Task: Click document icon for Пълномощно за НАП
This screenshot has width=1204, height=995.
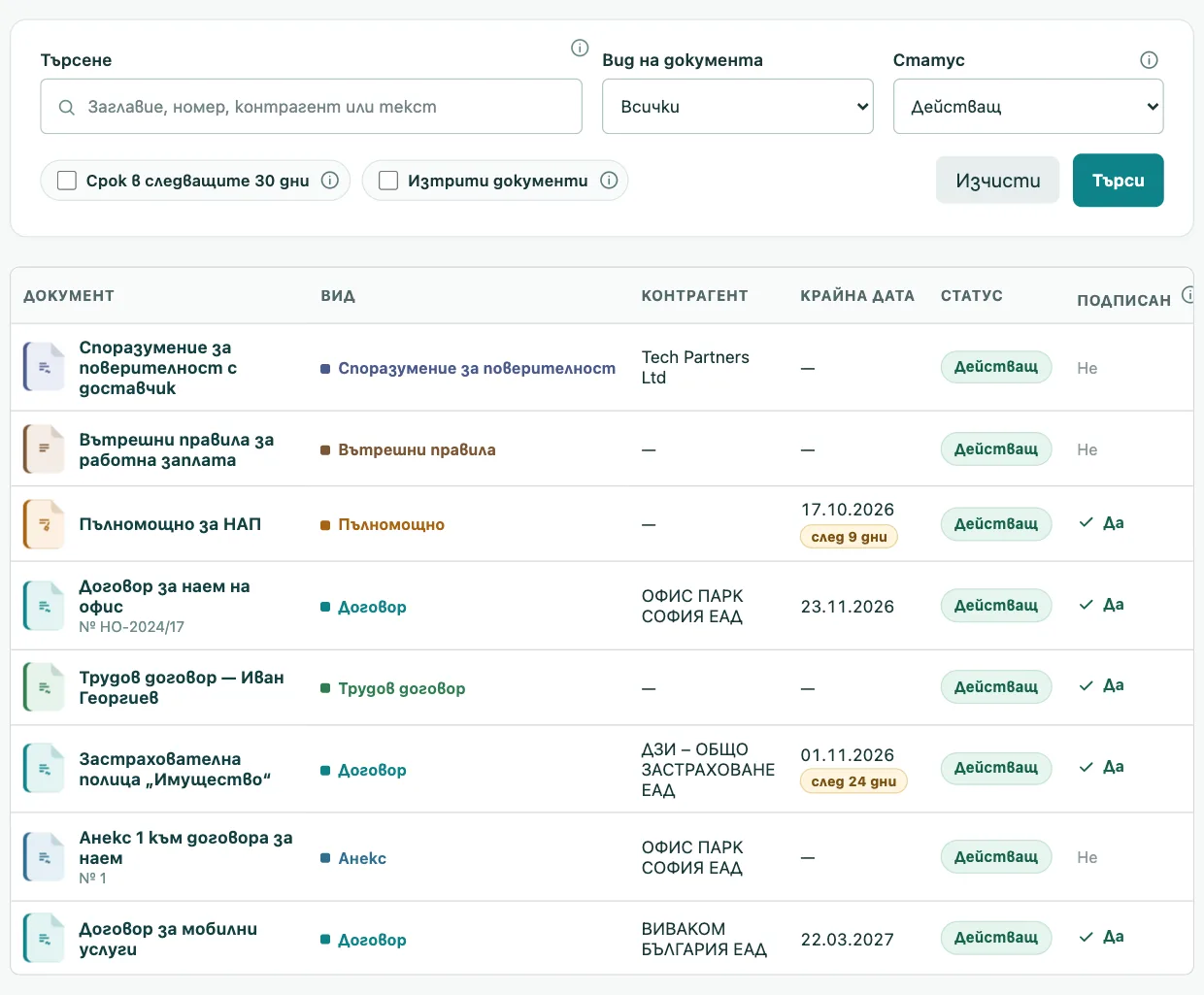Action: click(x=44, y=524)
